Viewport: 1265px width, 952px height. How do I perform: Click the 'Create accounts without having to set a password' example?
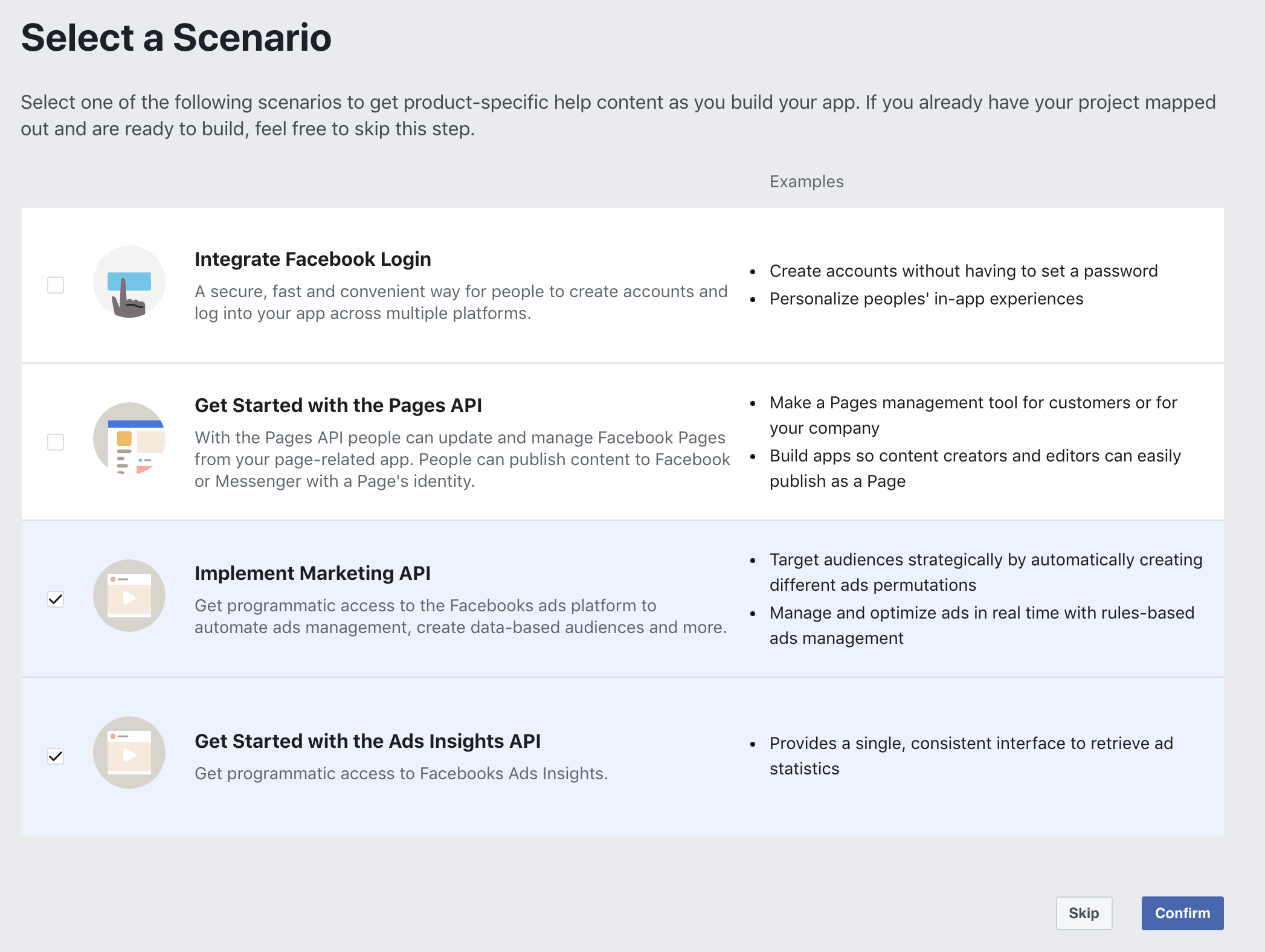[x=964, y=271]
